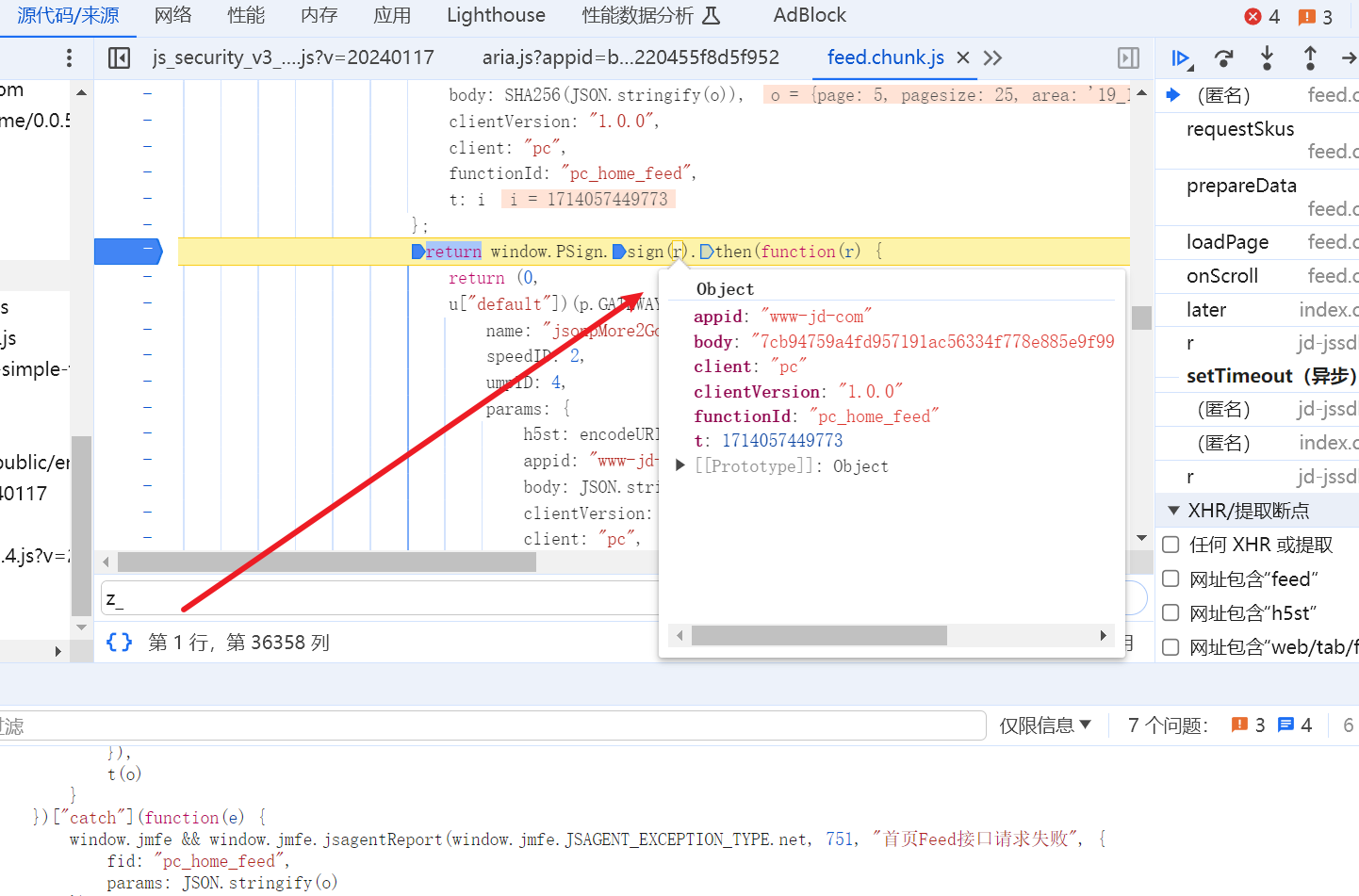Click the step over next function call icon

pos(1223,57)
